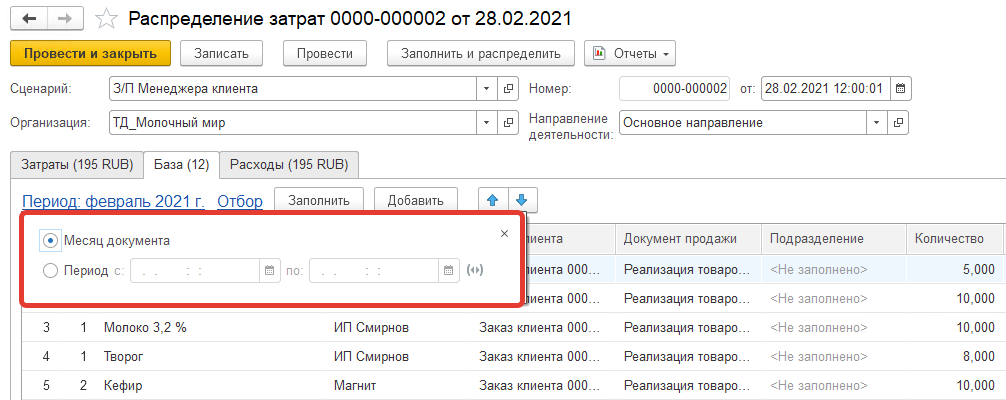Open the Отчеты dropdown menu
Viewport: 1006px width, 400px height.
(630, 52)
